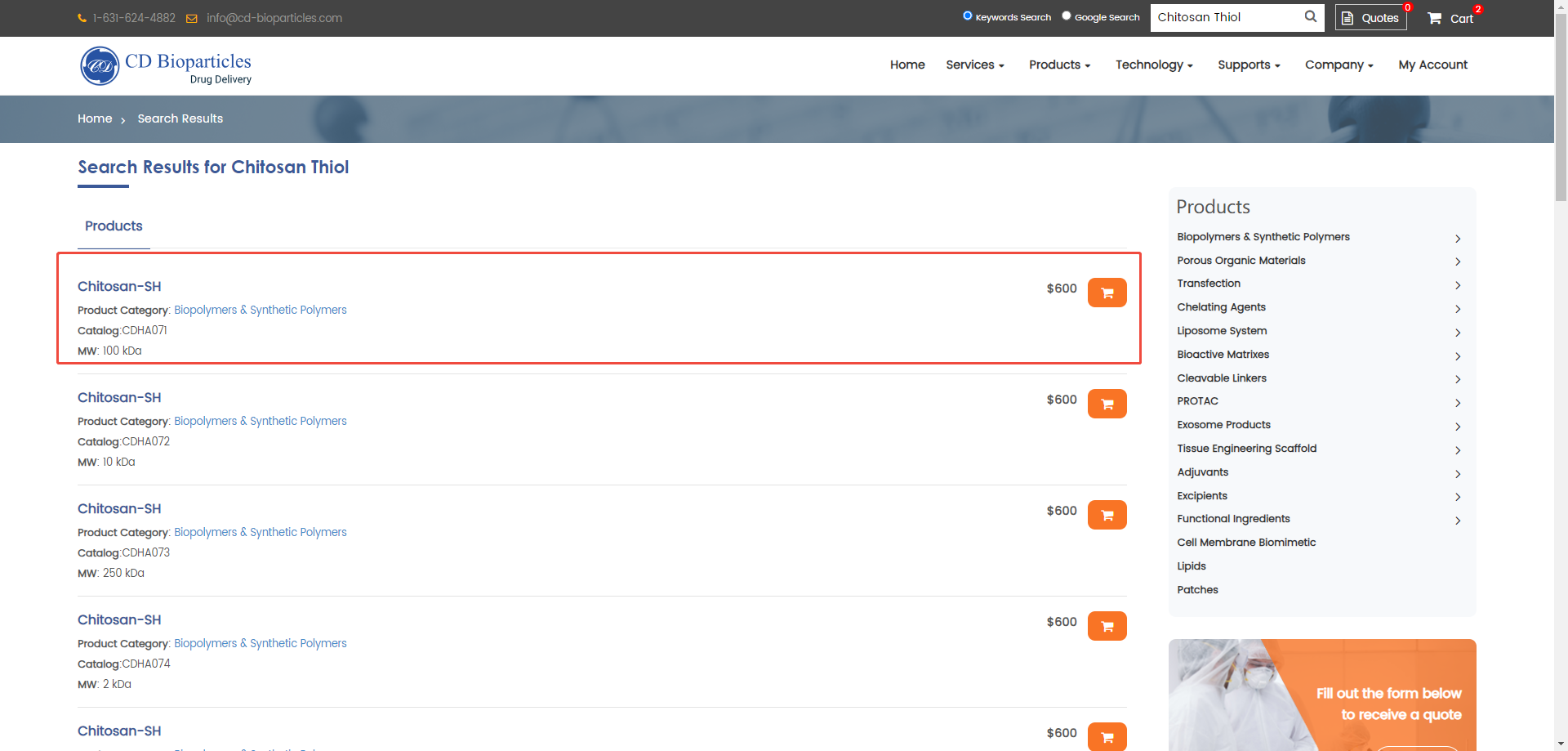
Task: Click the phone icon beside 1-631-624-4882
Action: coord(82,18)
